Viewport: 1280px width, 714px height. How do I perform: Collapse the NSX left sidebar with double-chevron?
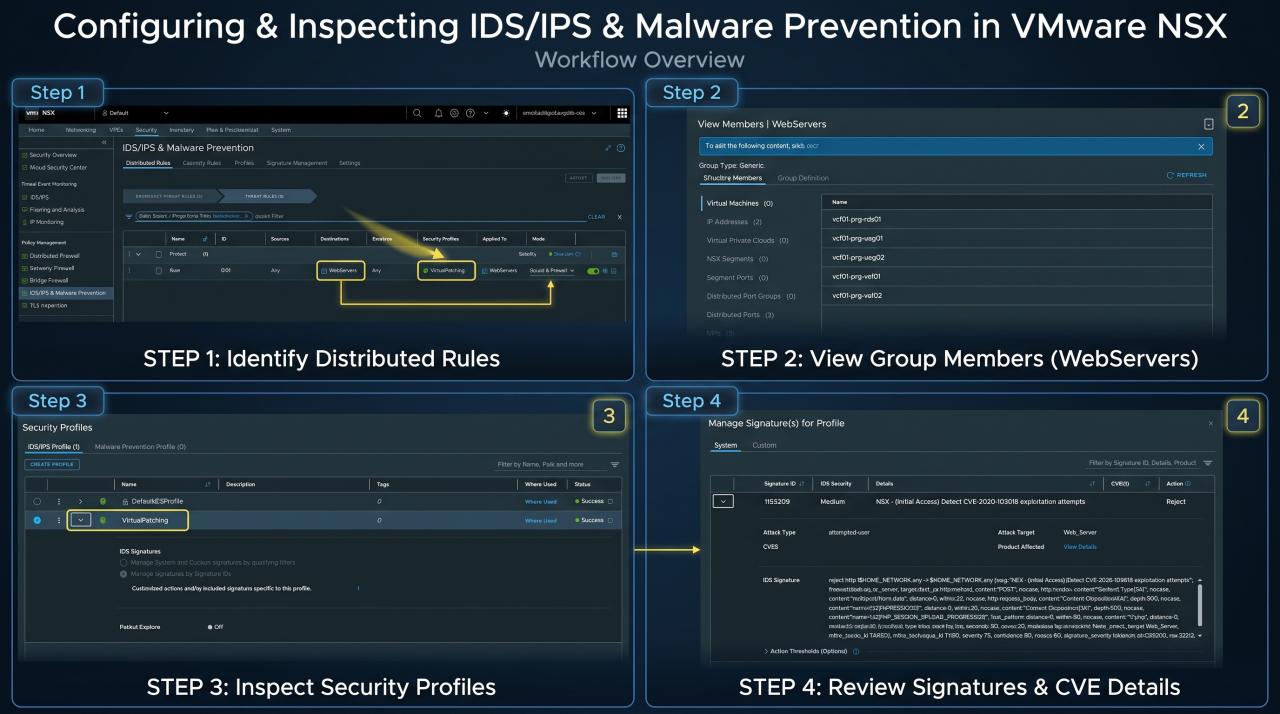pos(105,142)
